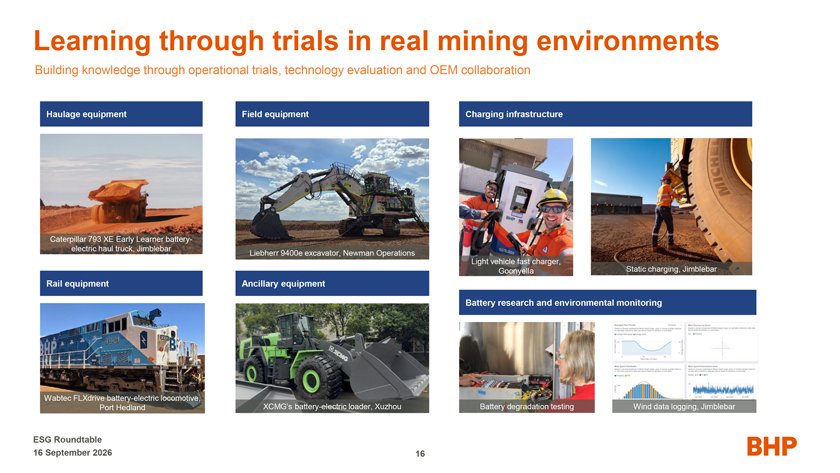Select the Liebherr excavator photo
Image resolution: width=840 pixels, height=473 pixels.
click(332, 199)
